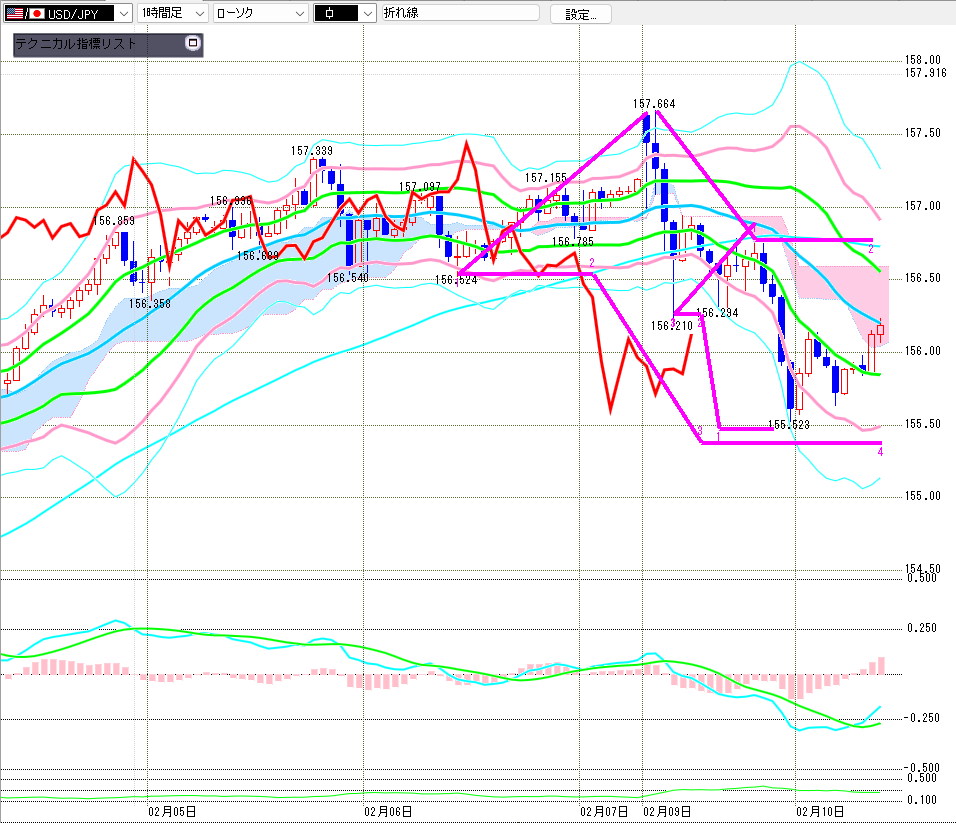Expand the 1時間足 timeframe dropdown

[197, 13]
